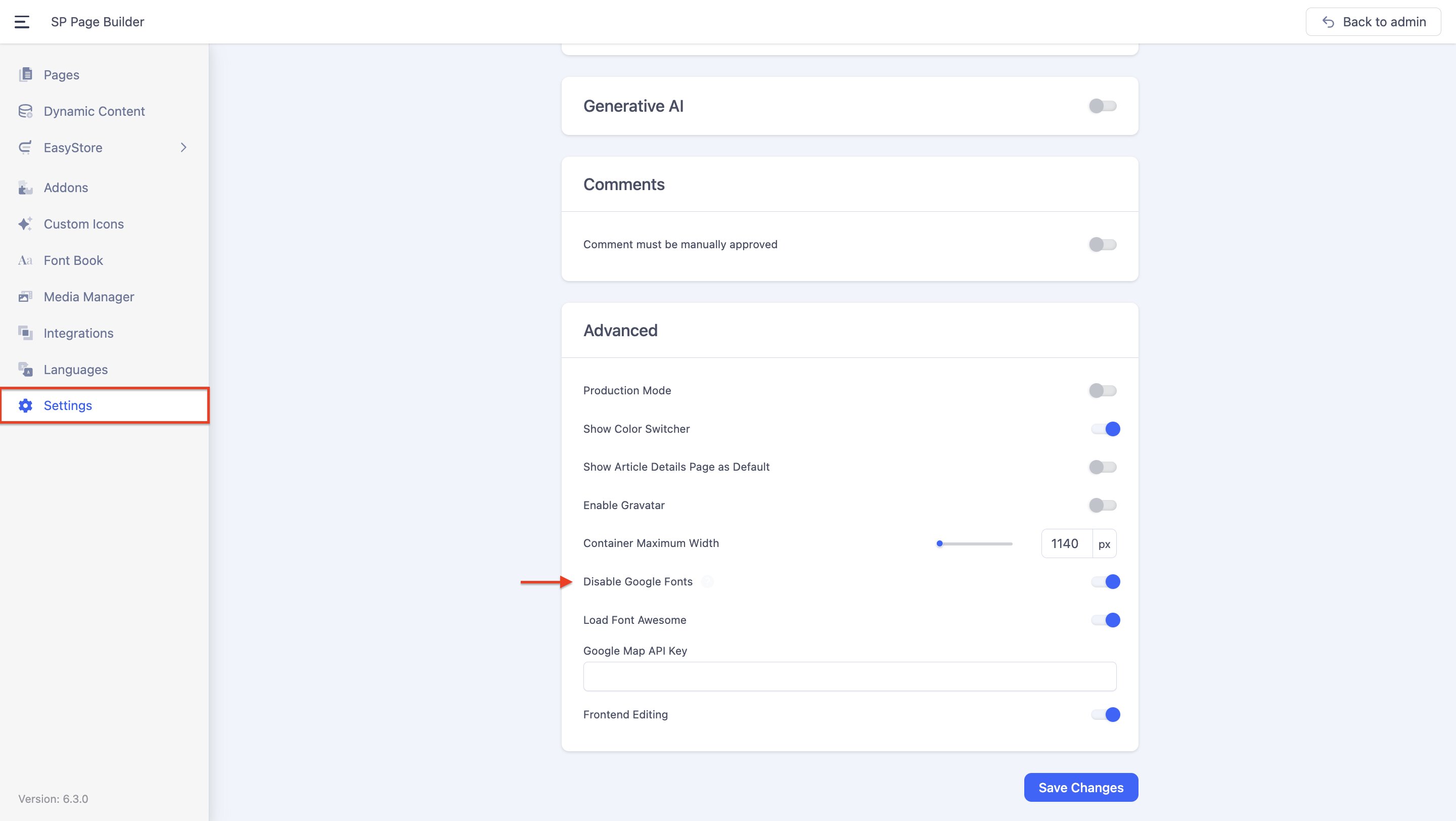Click the Addons puzzle icon

(x=25, y=188)
